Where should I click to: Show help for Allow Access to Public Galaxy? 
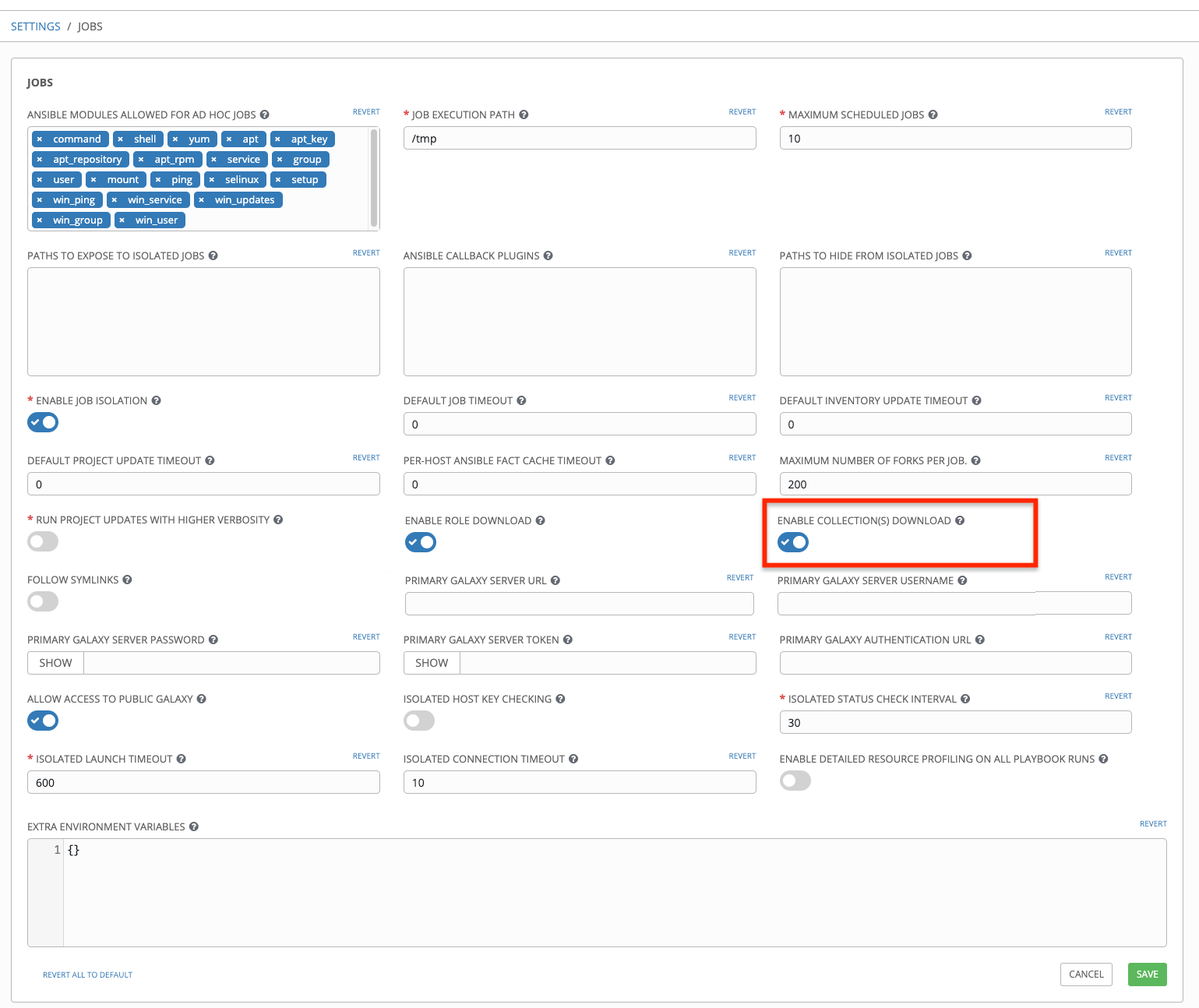202,699
